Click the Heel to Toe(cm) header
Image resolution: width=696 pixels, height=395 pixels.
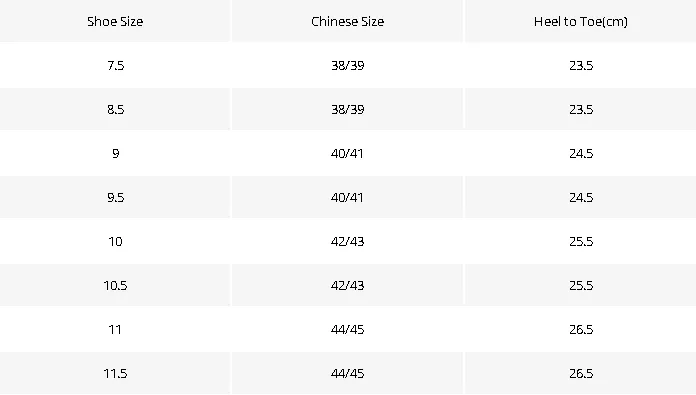[x=580, y=21]
